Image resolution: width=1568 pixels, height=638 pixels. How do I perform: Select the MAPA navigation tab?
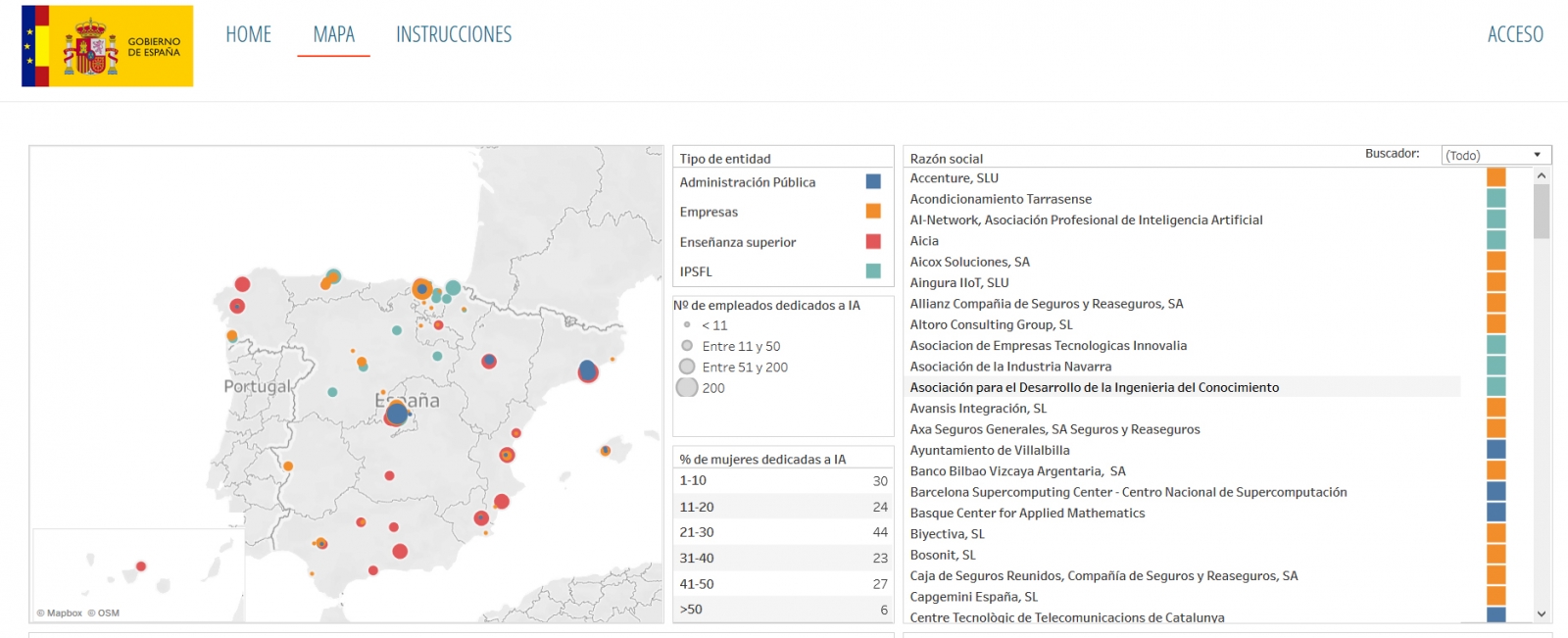click(x=334, y=34)
